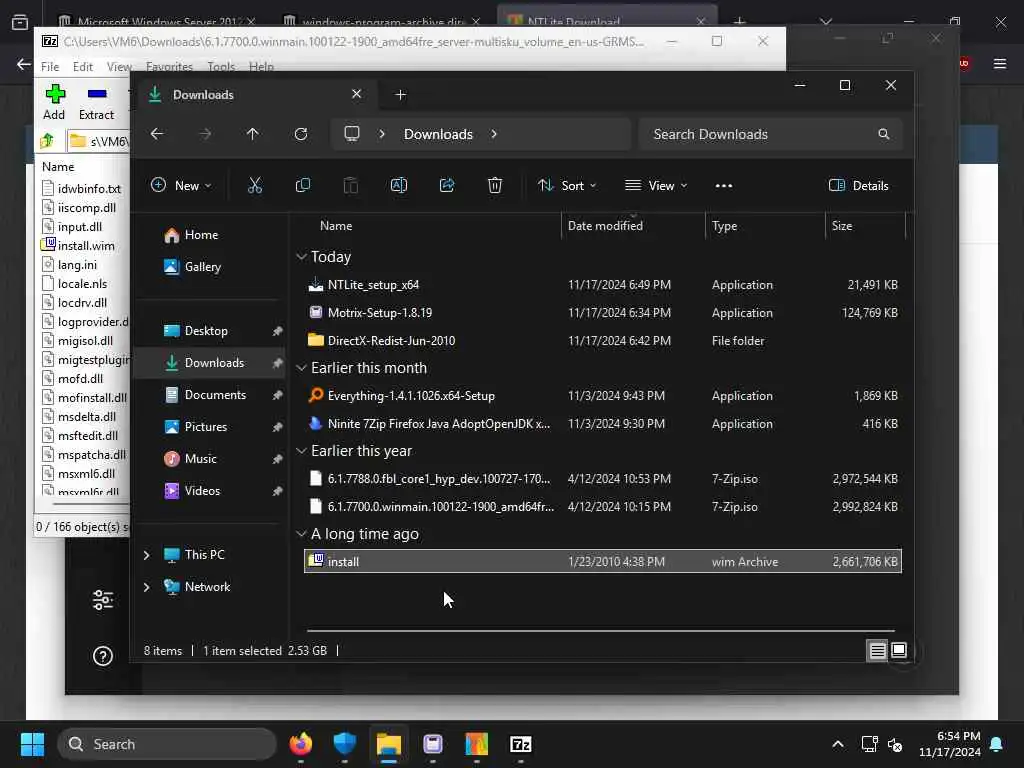Image resolution: width=1024 pixels, height=768 pixels.
Task: Expand the Downloads breadcrumb chevron
Action: tap(494, 134)
